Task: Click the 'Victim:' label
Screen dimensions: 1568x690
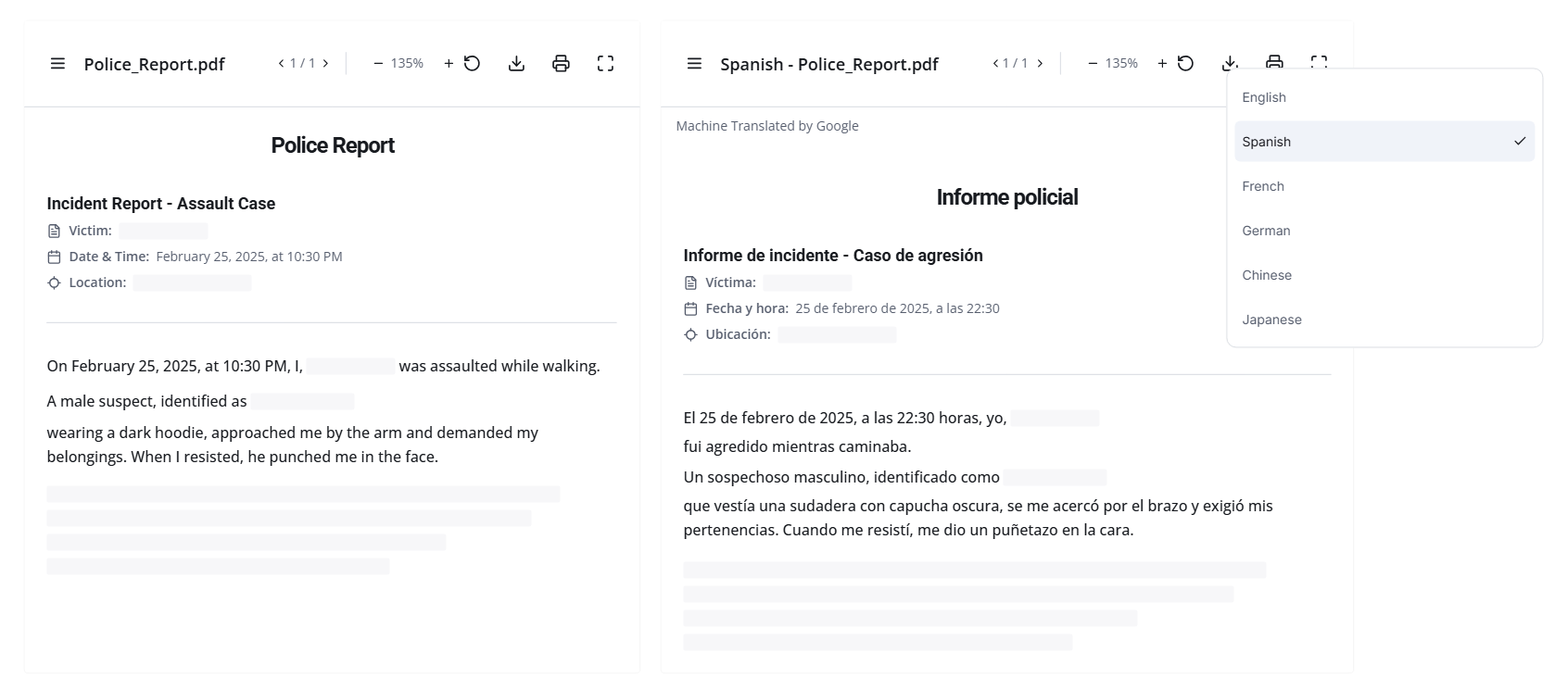Action: 90,231
